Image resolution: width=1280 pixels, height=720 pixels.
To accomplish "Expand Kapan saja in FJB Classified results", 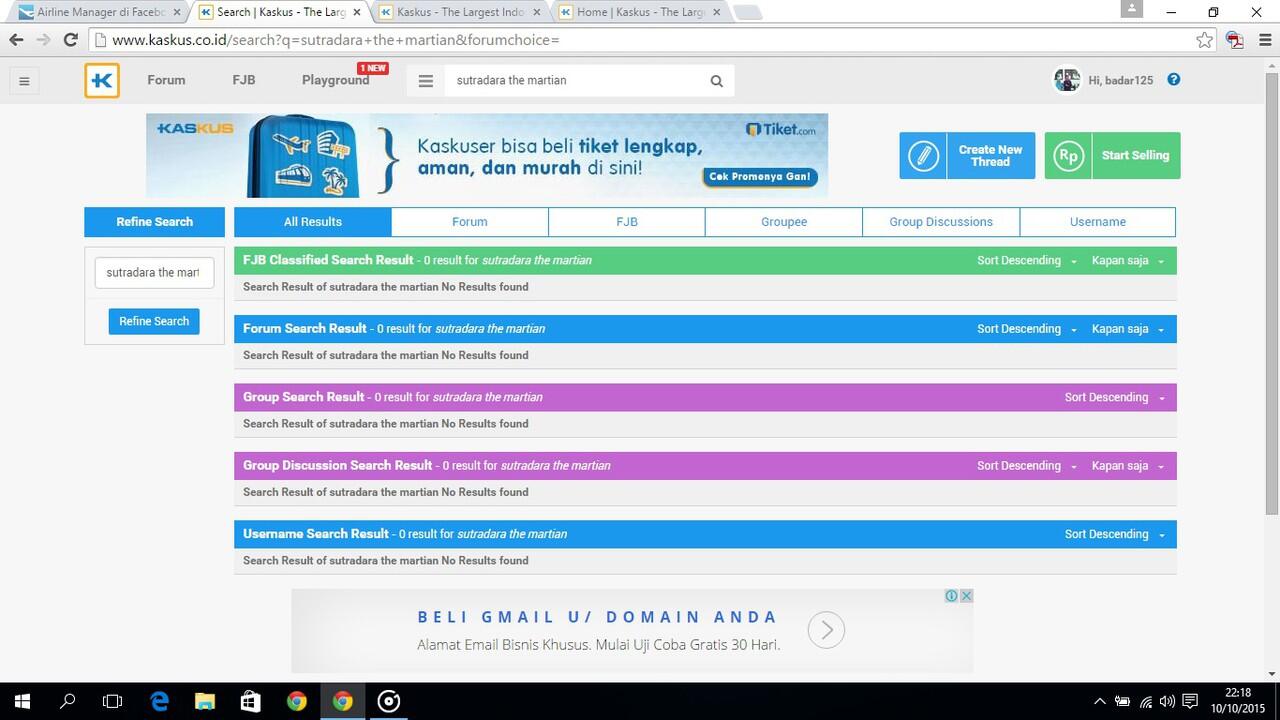I will 1128,261.
